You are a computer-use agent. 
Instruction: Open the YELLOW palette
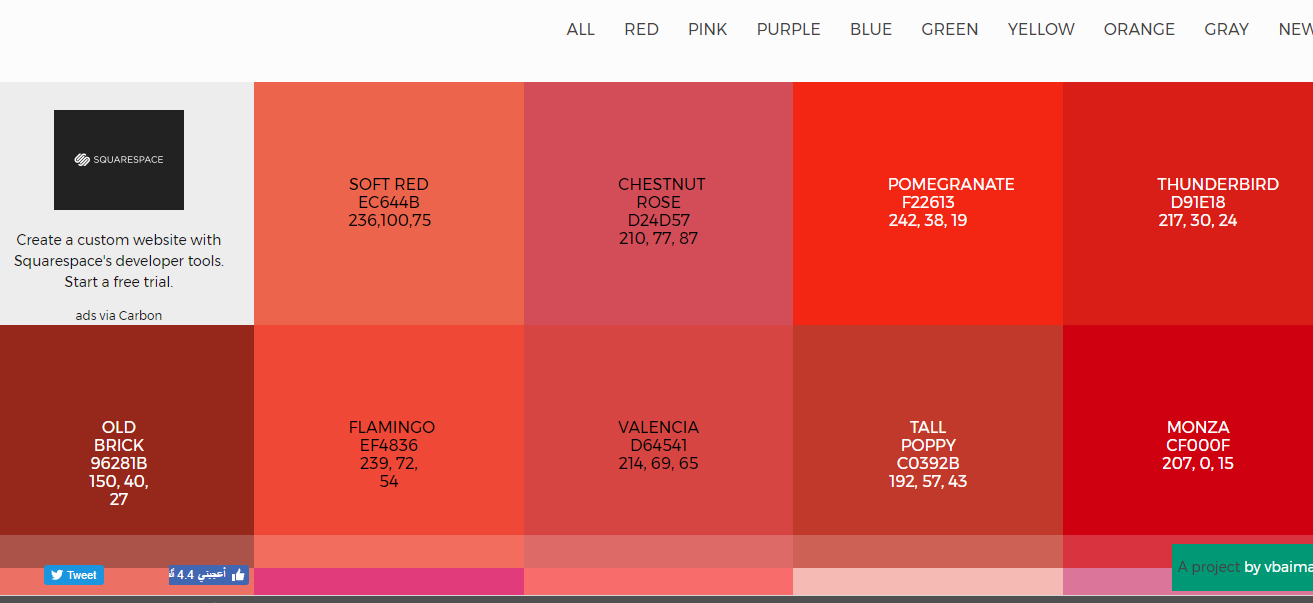[1040, 29]
